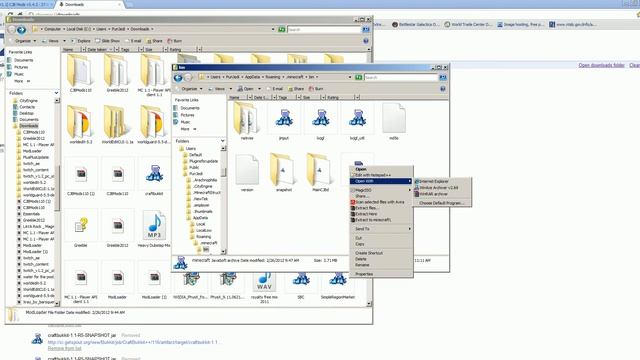
Task: Select AppData in bin window folder tree
Action: click(200, 218)
